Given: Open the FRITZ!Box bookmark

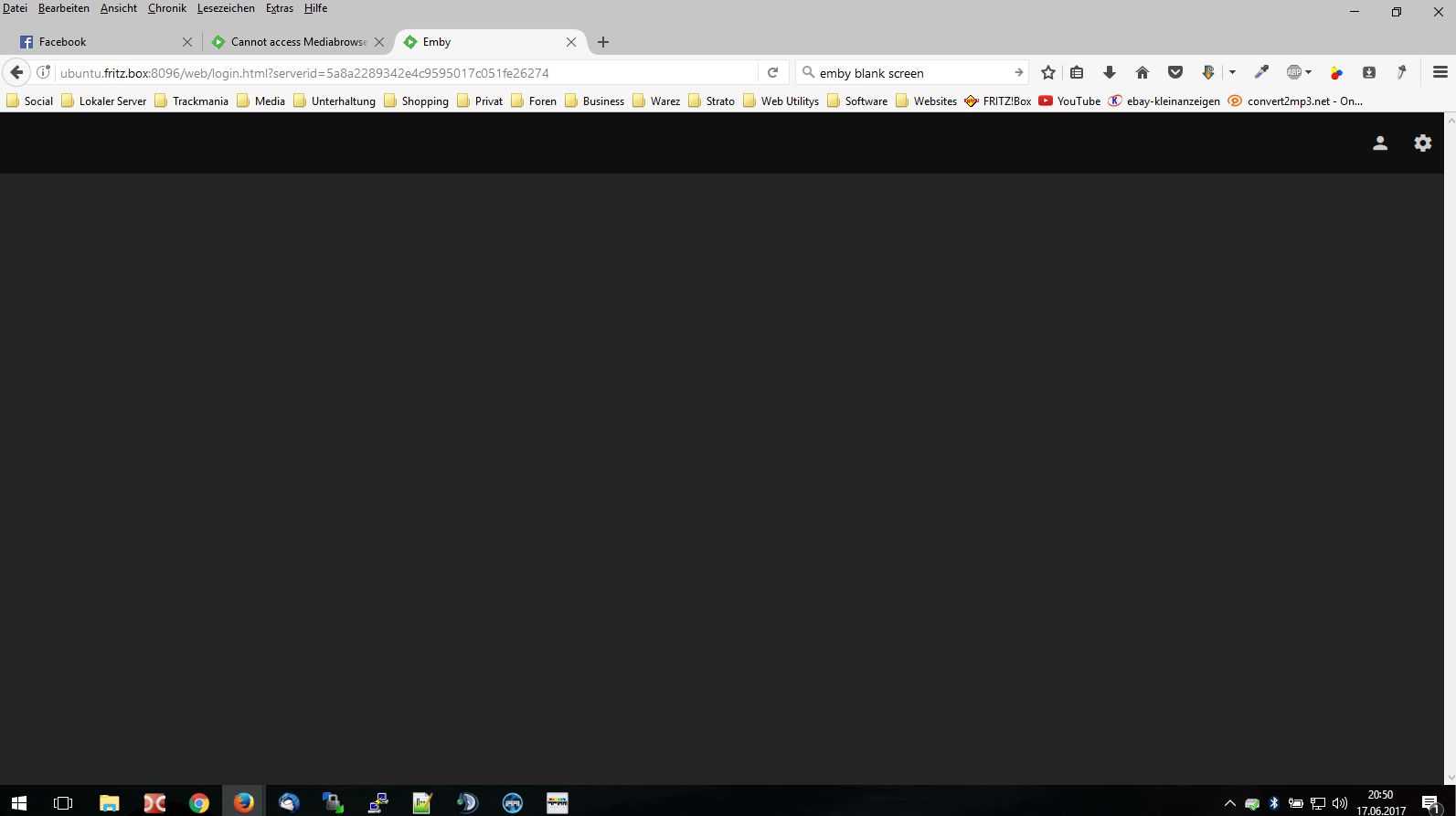Looking at the screenshot, I should coord(998,101).
